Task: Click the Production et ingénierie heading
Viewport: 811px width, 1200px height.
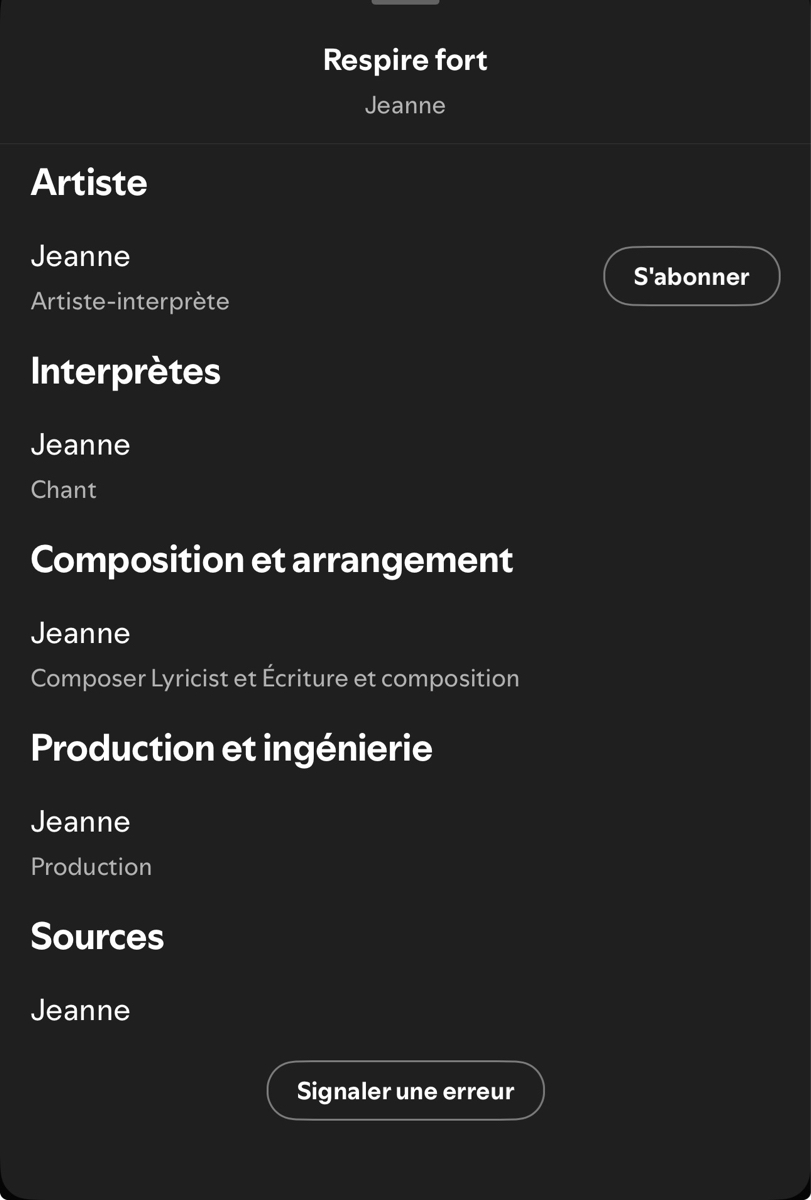Action: pyautogui.click(x=231, y=748)
